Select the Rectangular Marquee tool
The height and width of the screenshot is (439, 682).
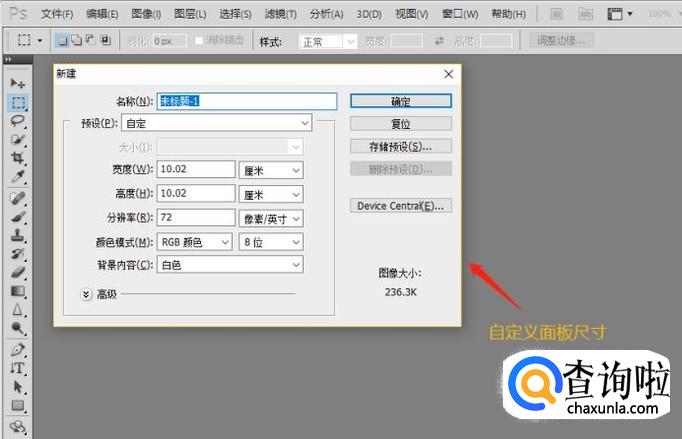18,102
